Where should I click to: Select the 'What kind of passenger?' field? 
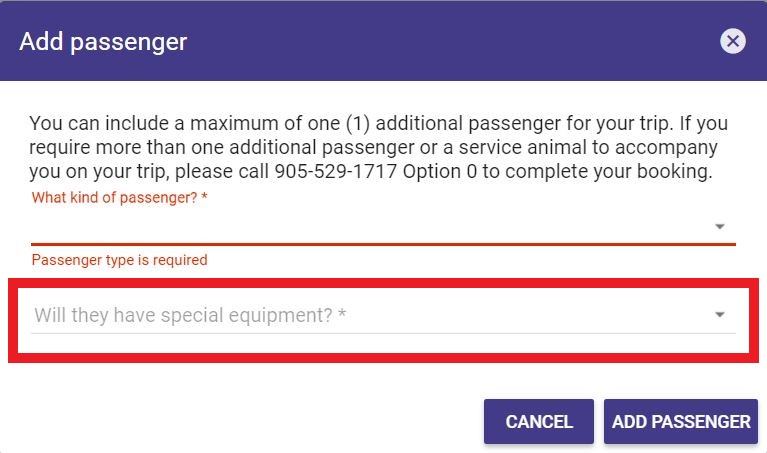click(x=383, y=226)
